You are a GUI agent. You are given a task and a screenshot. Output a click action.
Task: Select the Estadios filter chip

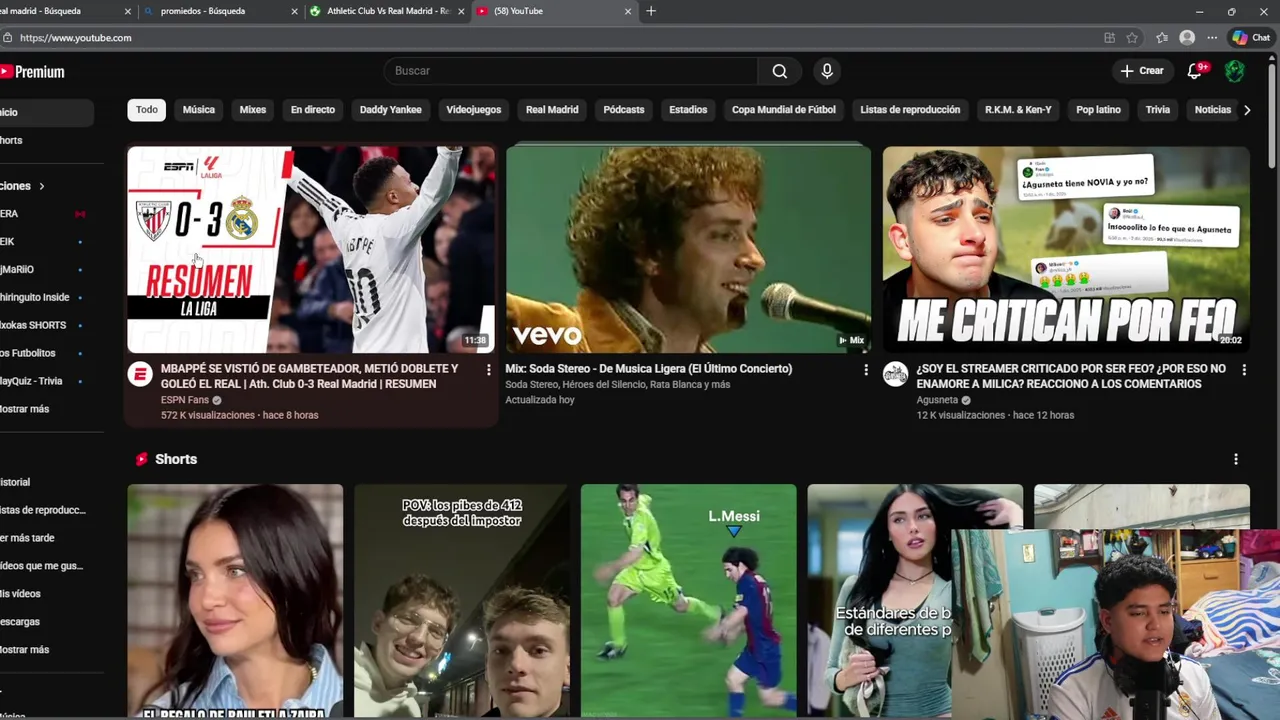point(688,110)
